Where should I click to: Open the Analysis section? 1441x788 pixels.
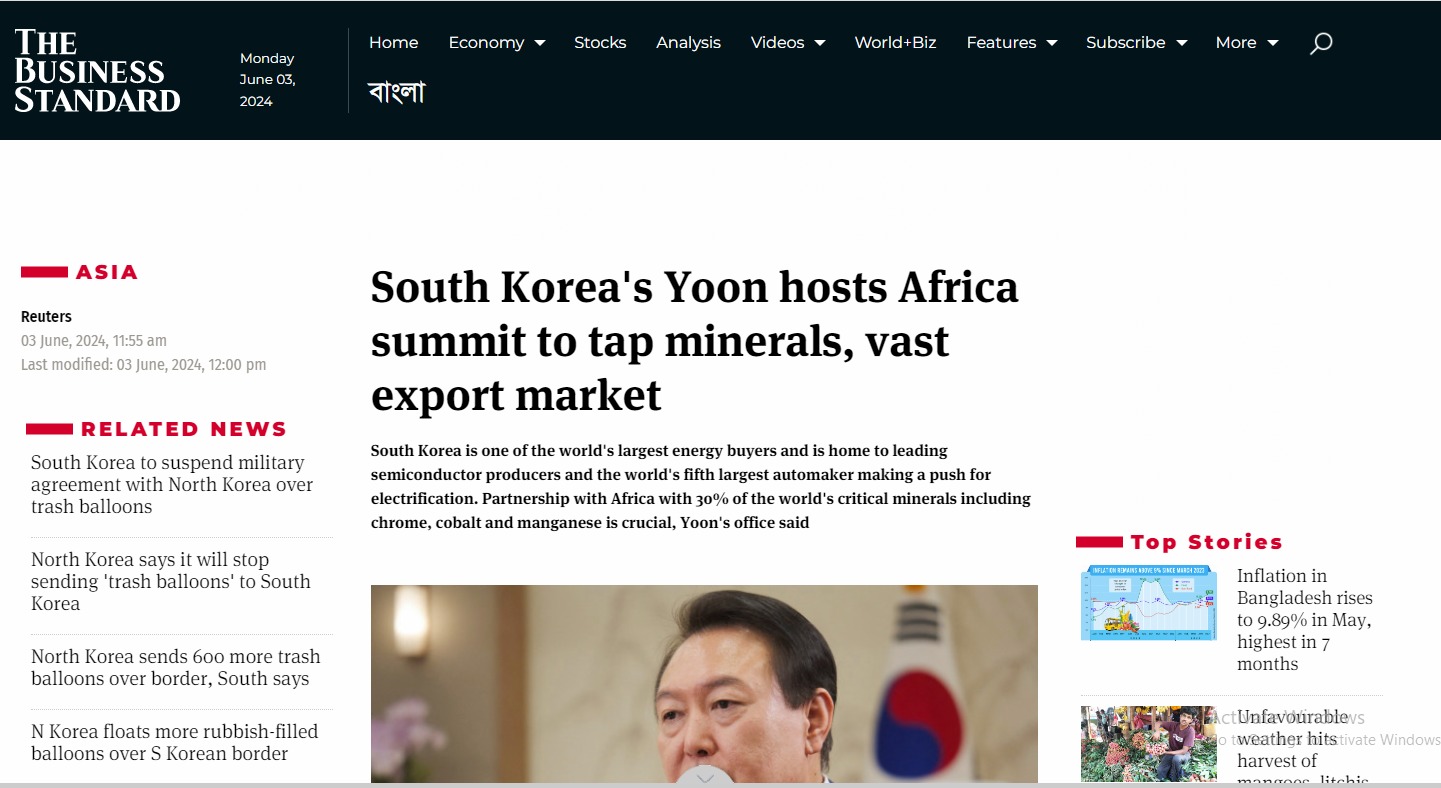(x=688, y=42)
